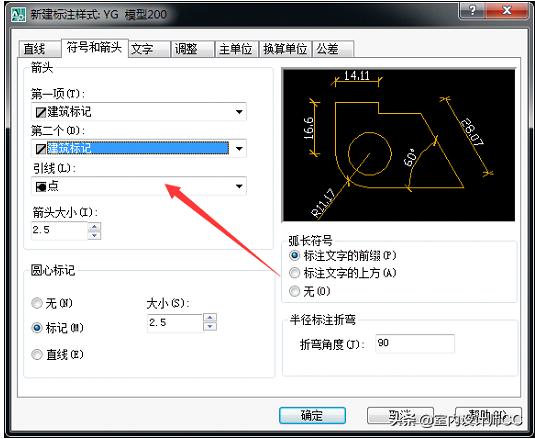Decrease 箭头大小 with the down spinner

coord(95,235)
